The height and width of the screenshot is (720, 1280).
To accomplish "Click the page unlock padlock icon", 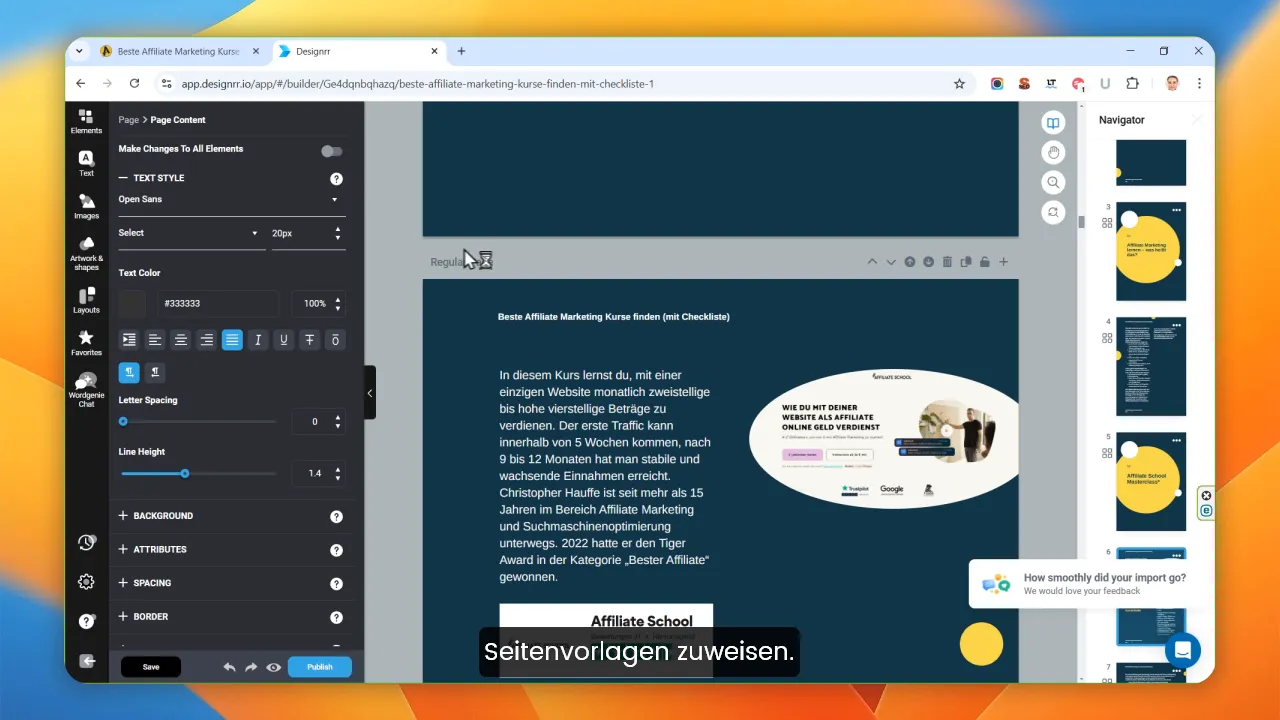I will coord(985,262).
